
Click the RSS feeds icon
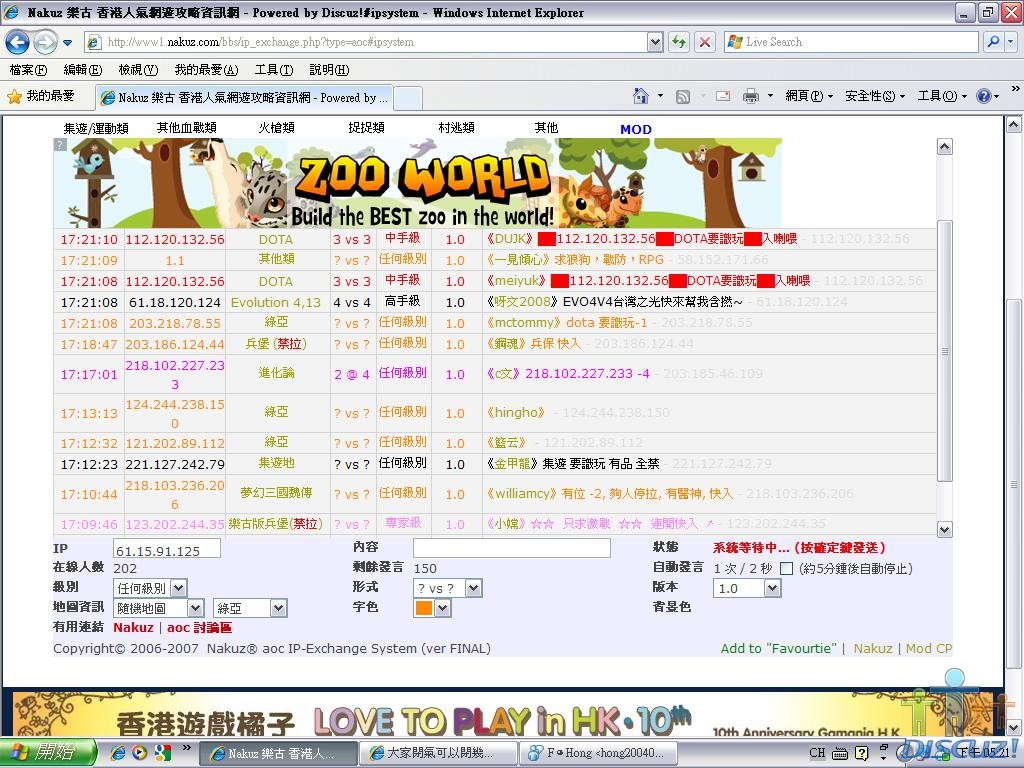tap(682, 97)
